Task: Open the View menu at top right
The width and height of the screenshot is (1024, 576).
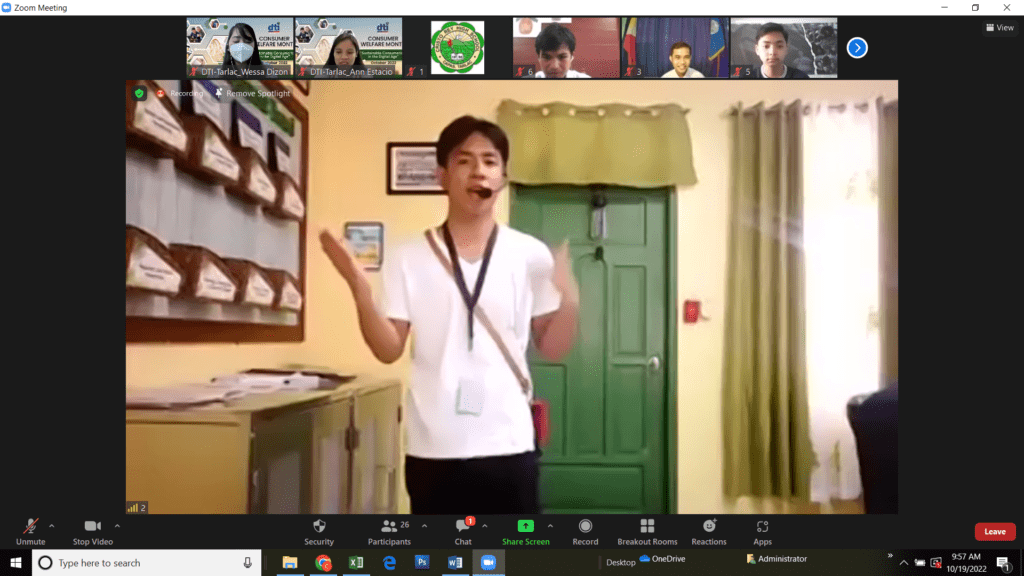Action: click(x=999, y=28)
